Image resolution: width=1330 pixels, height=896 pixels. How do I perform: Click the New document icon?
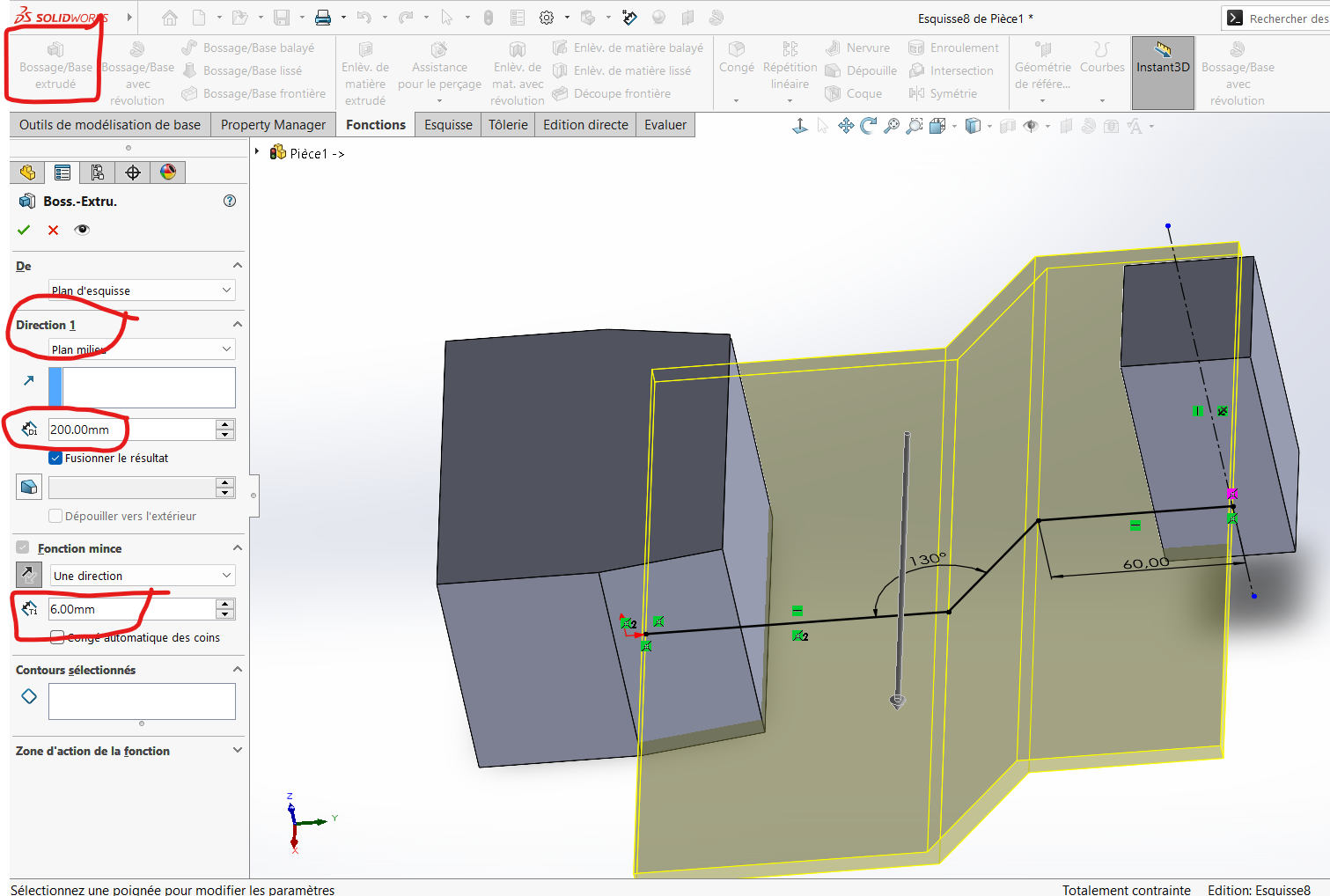click(200, 18)
